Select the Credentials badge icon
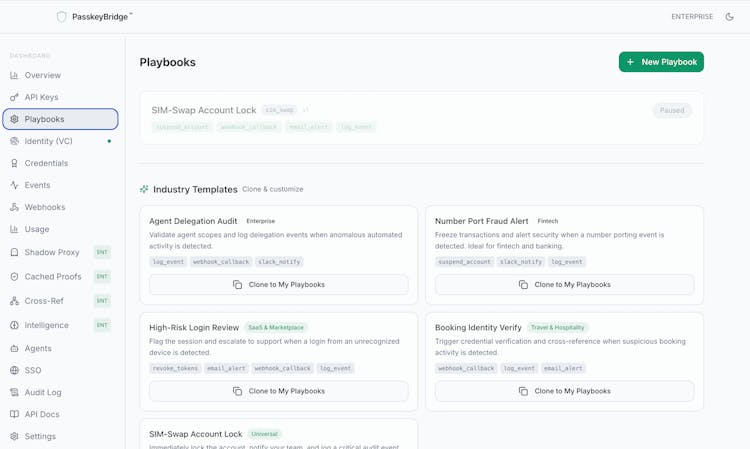 [14, 163]
